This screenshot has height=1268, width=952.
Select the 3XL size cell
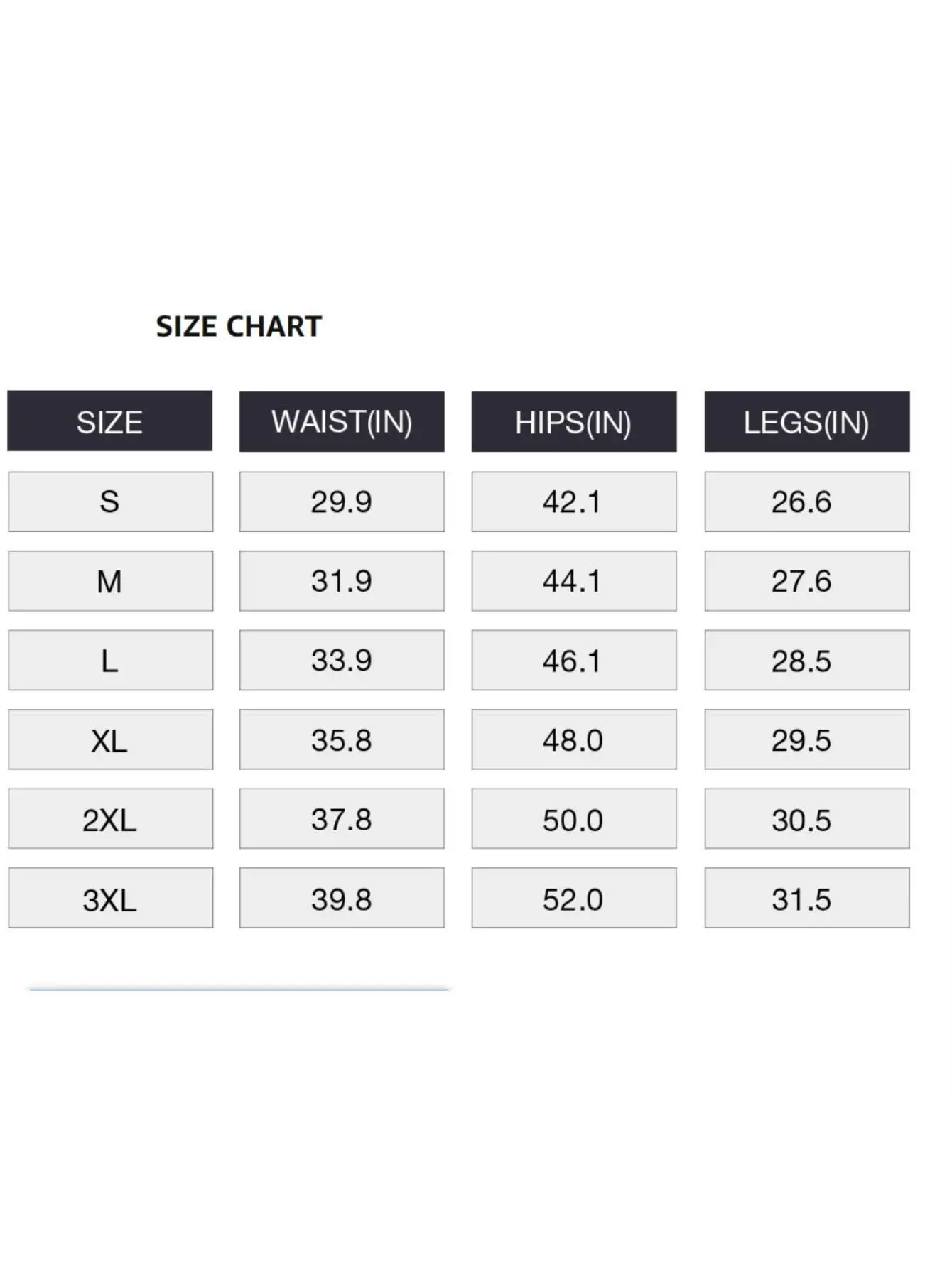pos(110,899)
